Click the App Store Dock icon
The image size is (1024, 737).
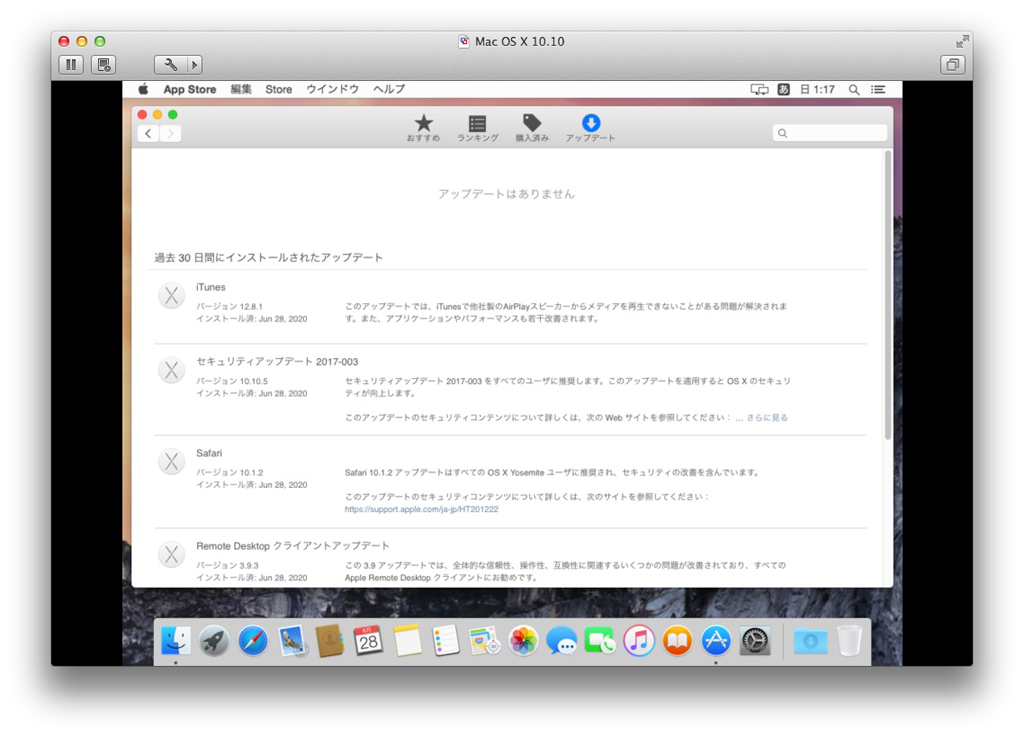[x=716, y=641]
